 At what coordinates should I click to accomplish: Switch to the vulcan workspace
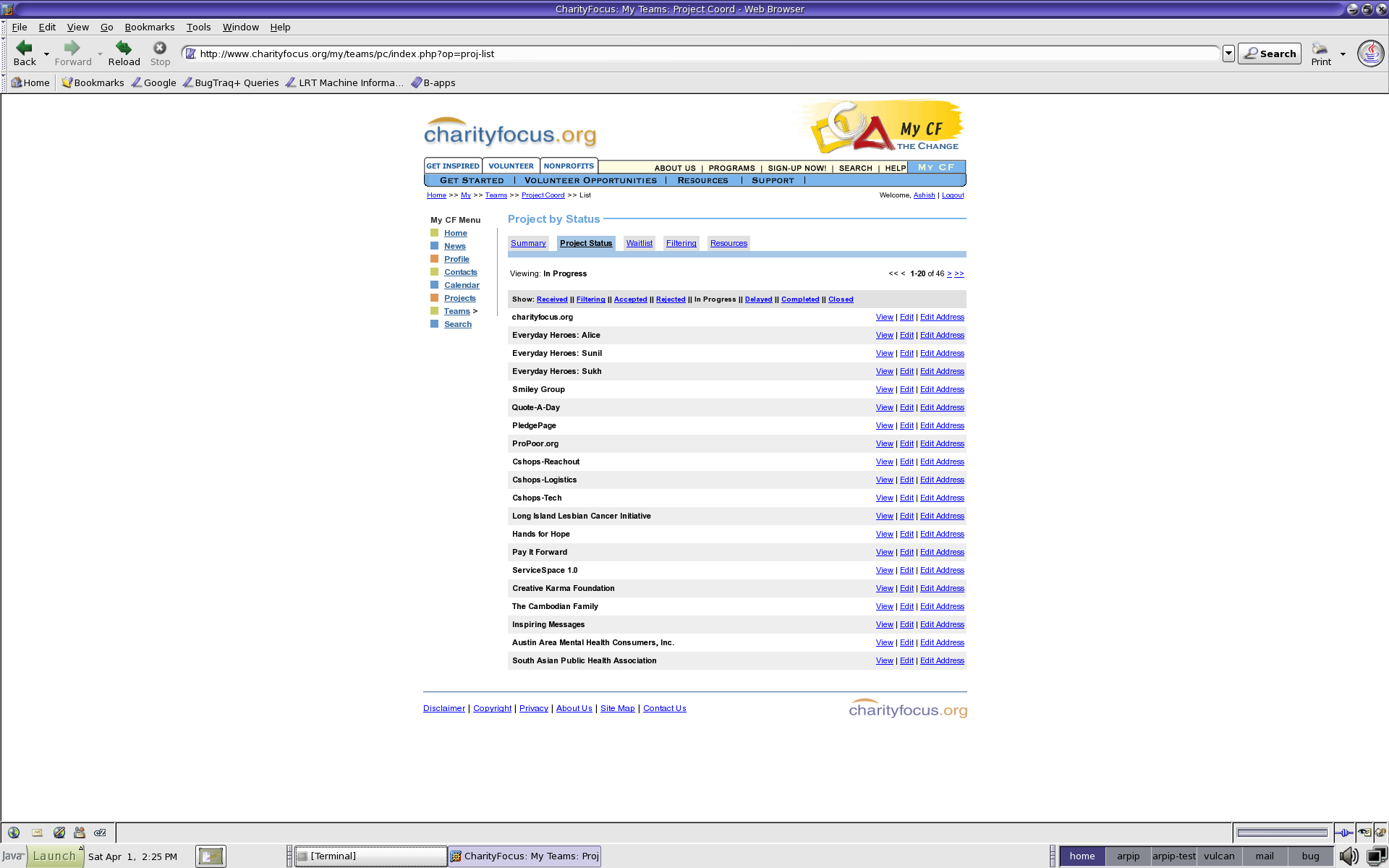pos(1219,856)
